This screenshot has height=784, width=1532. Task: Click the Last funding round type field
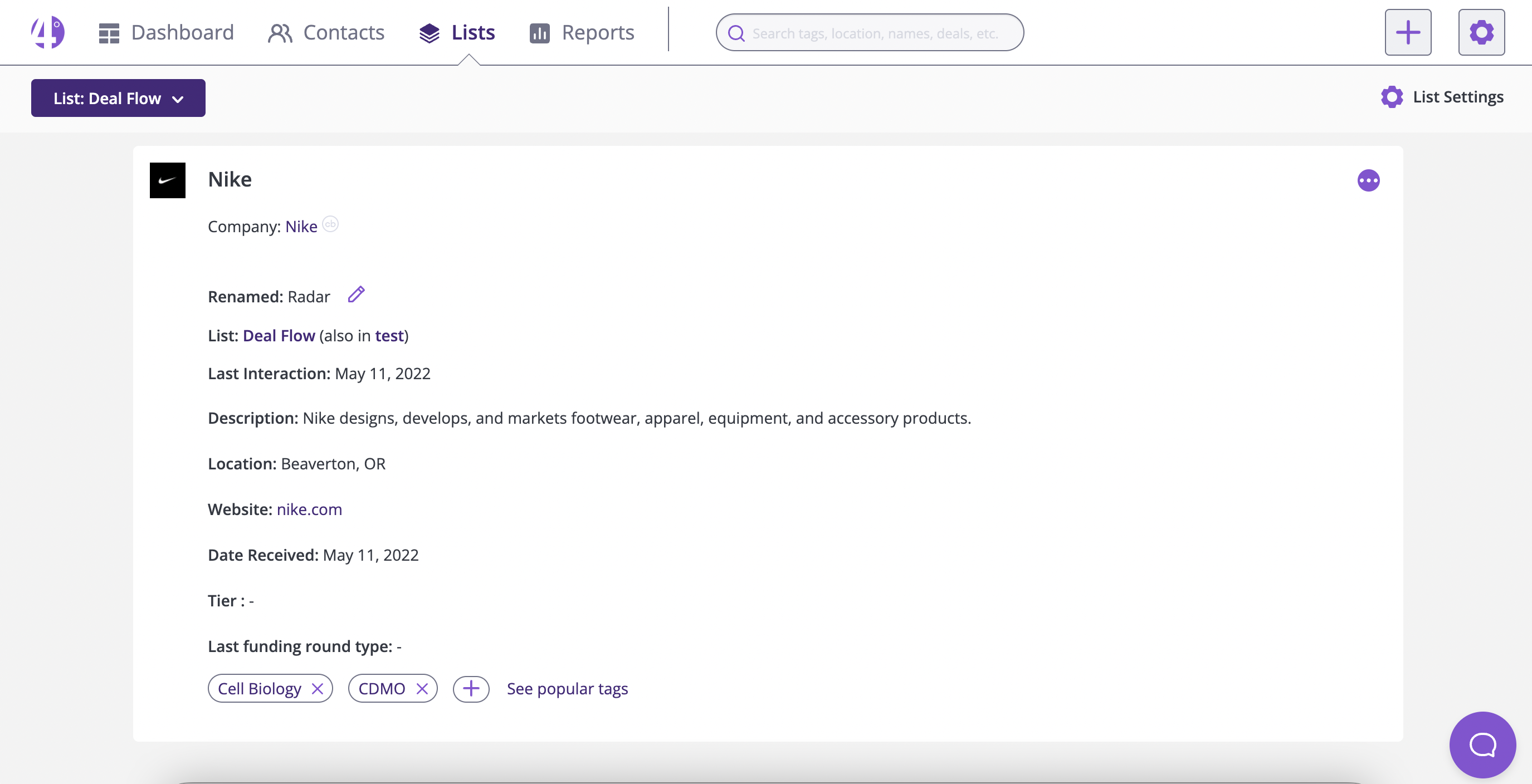coord(305,646)
